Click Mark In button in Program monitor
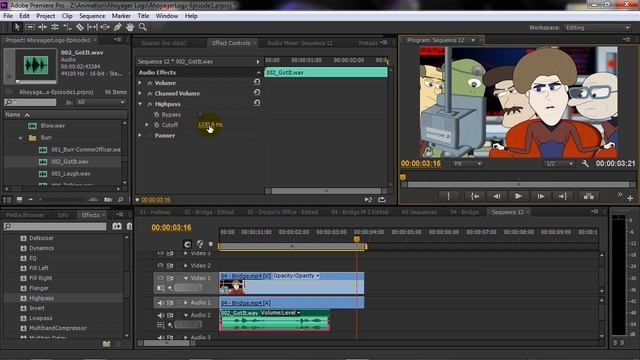 click(448, 196)
